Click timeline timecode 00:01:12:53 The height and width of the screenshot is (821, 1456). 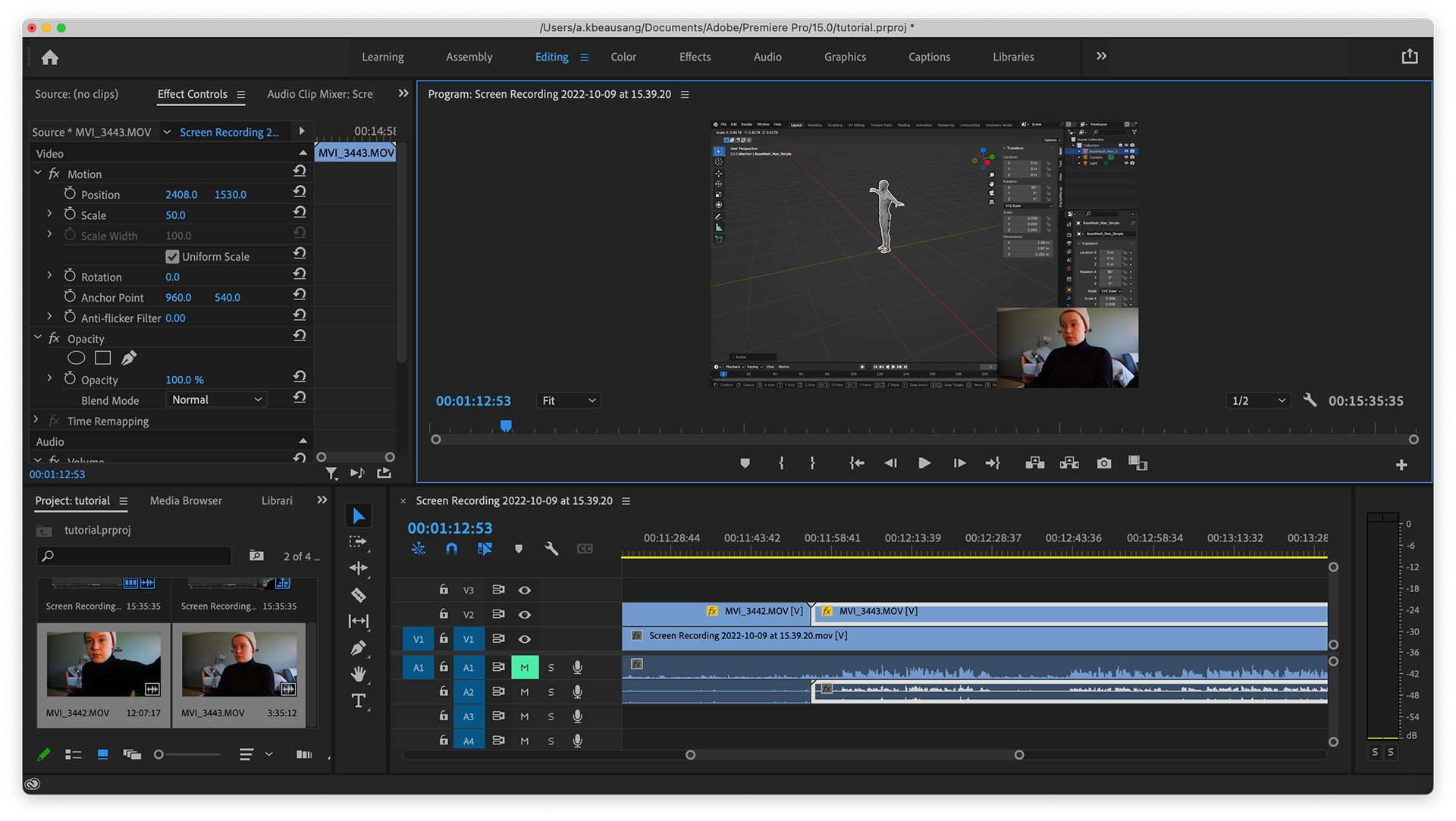point(450,528)
